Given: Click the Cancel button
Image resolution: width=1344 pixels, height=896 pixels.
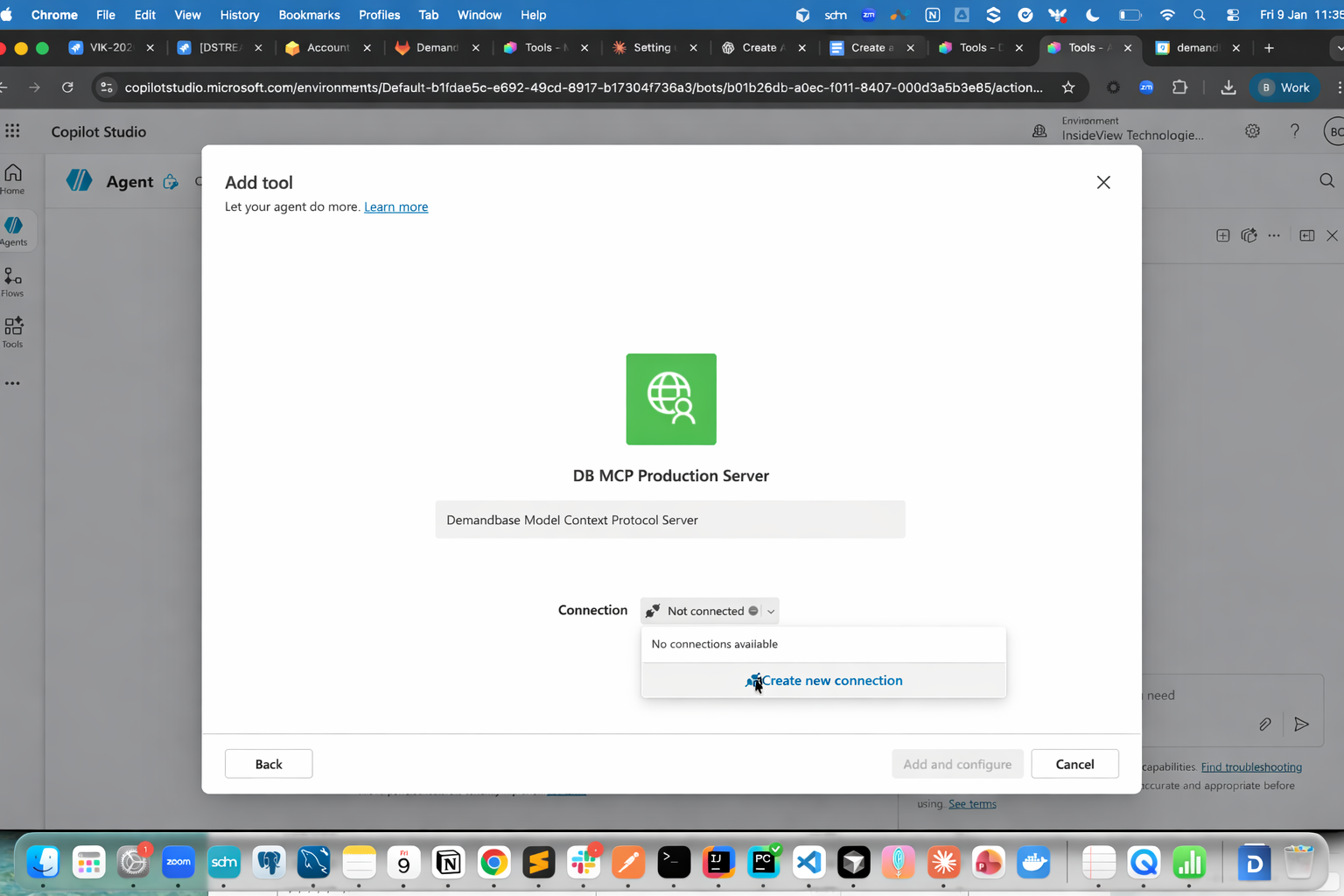Looking at the screenshot, I should point(1074,764).
